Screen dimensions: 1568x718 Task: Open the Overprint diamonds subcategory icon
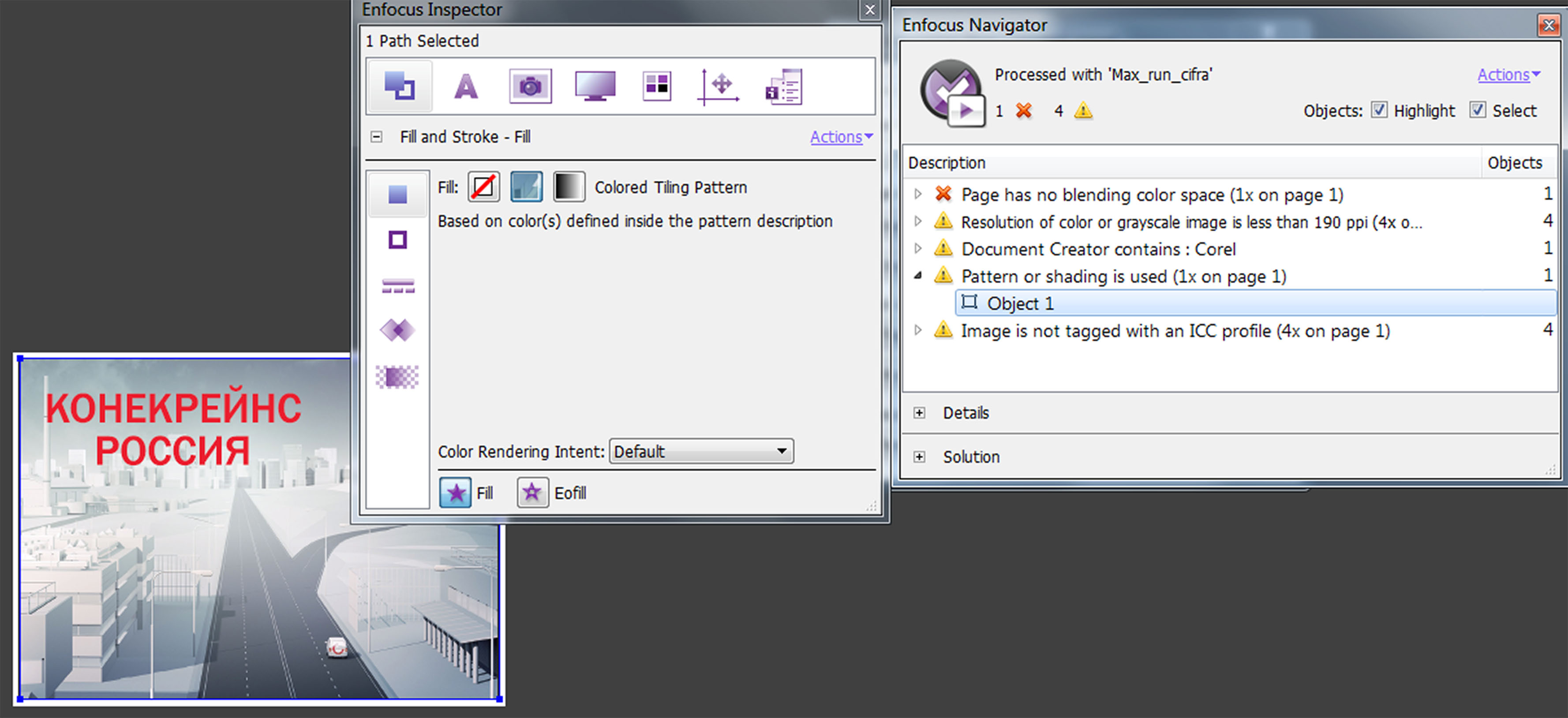[x=397, y=330]
